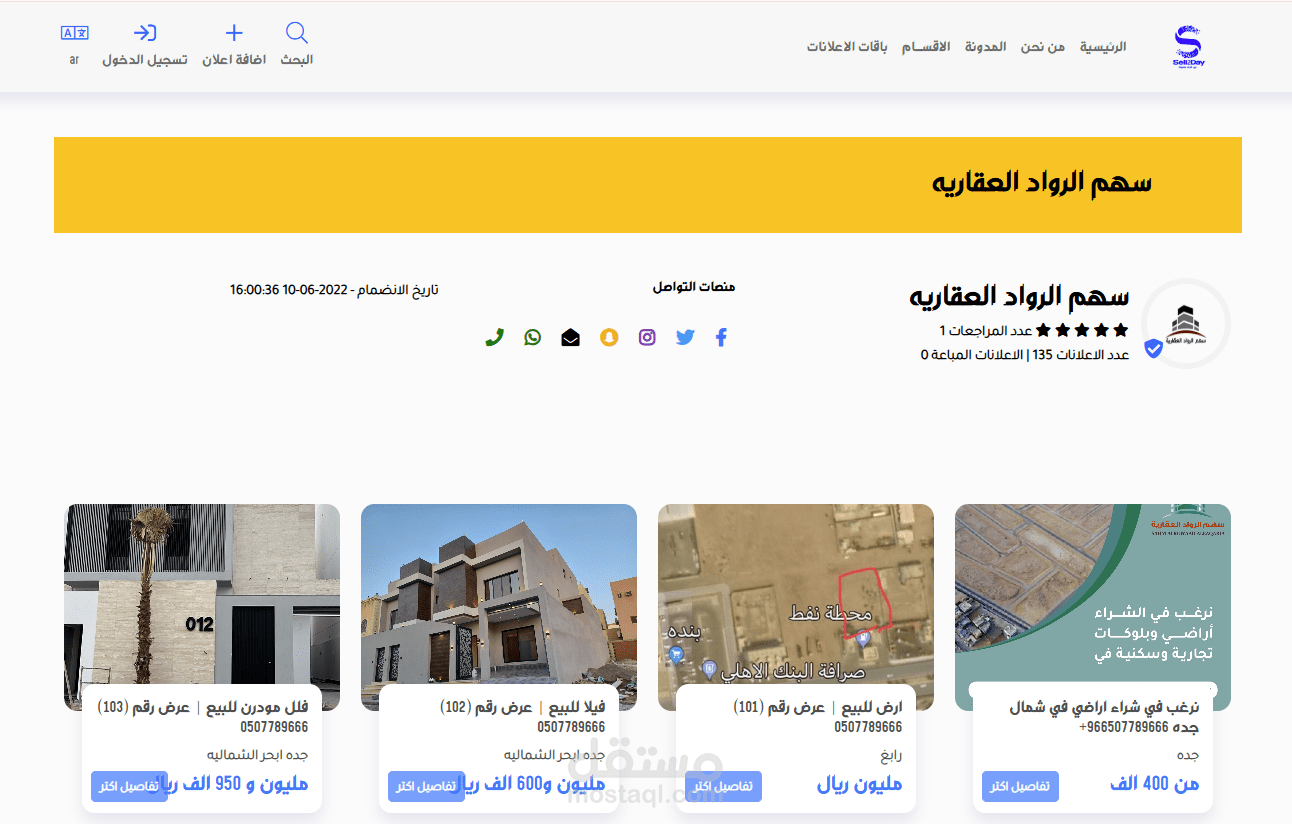Viewport: 1292px width, 824px height.
Task: Switch language using the ar translate icon
Action: click(75, 33)
